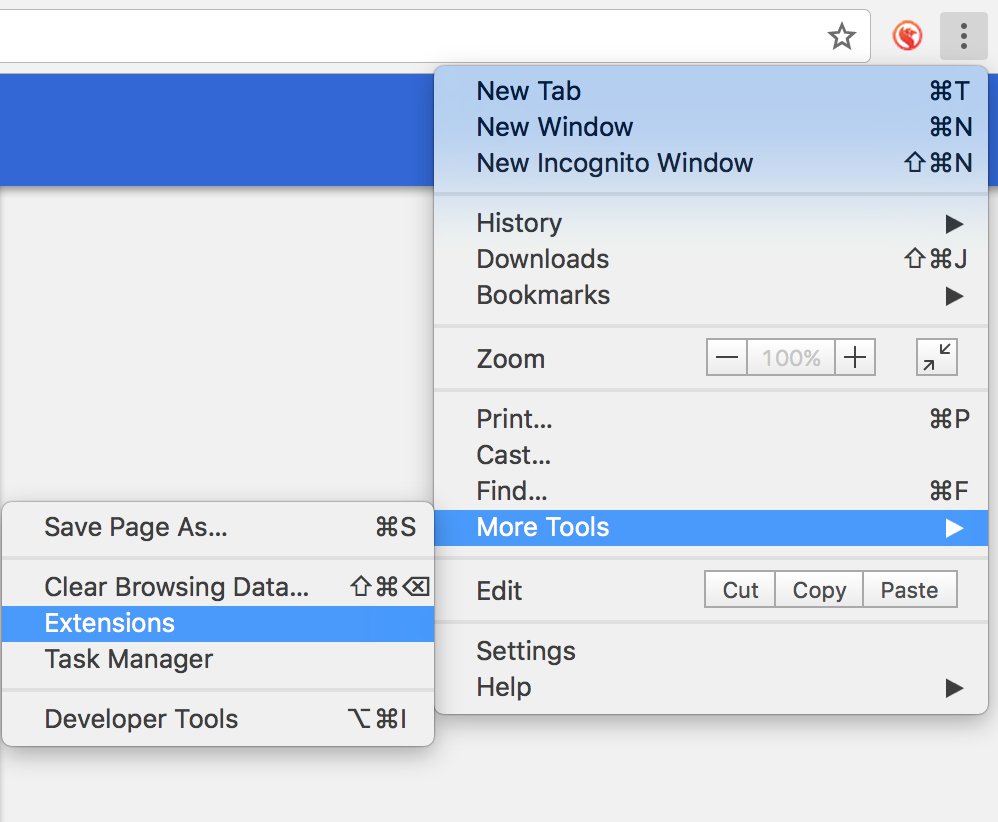Open Settings from the Chrome menu
The width and height of the screenshot is (998, 822).
(x=526, y=651)
